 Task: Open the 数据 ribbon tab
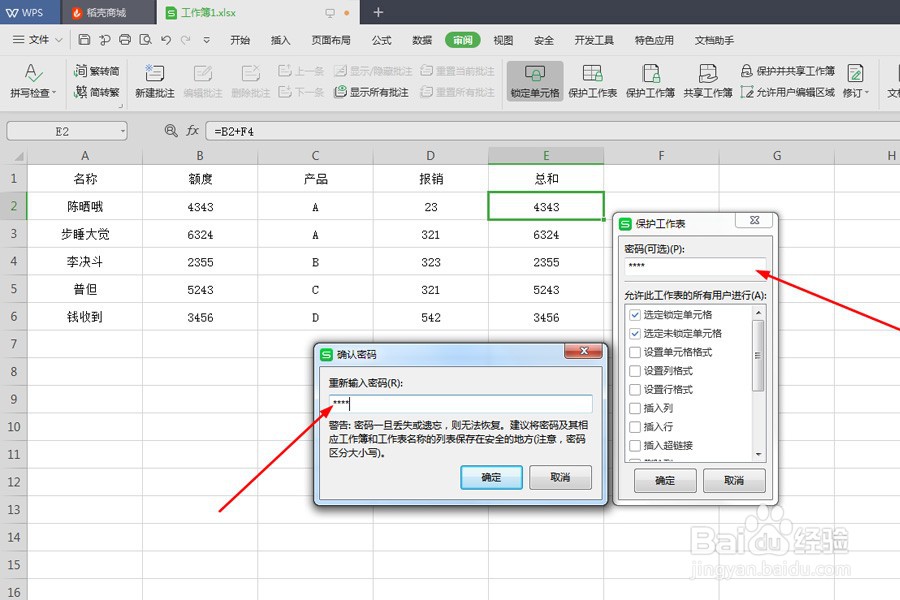pos(422,40)
